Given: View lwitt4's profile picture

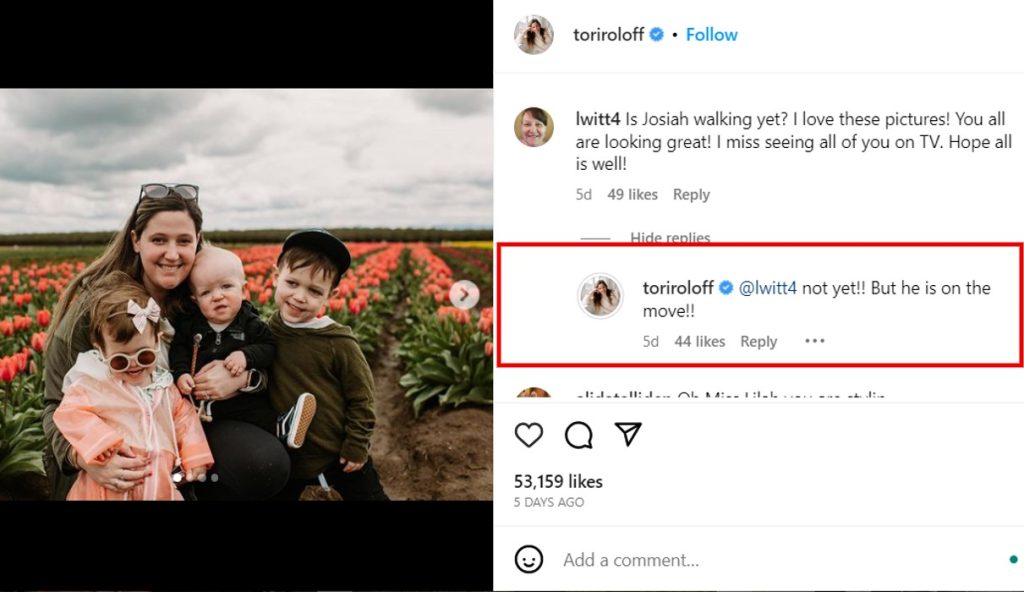Looking at the screenshot, I should (534, 127).
